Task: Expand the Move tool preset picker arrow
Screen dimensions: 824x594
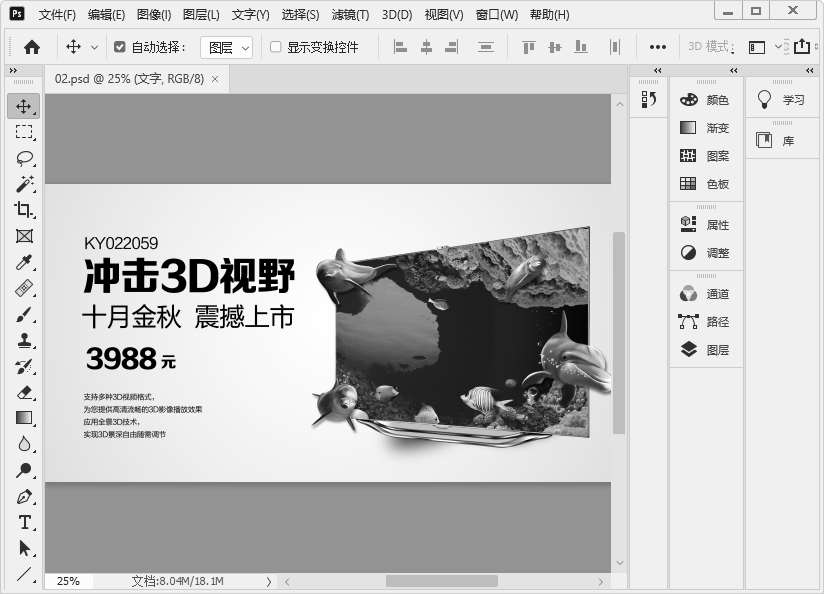Action: coord(95,47)
